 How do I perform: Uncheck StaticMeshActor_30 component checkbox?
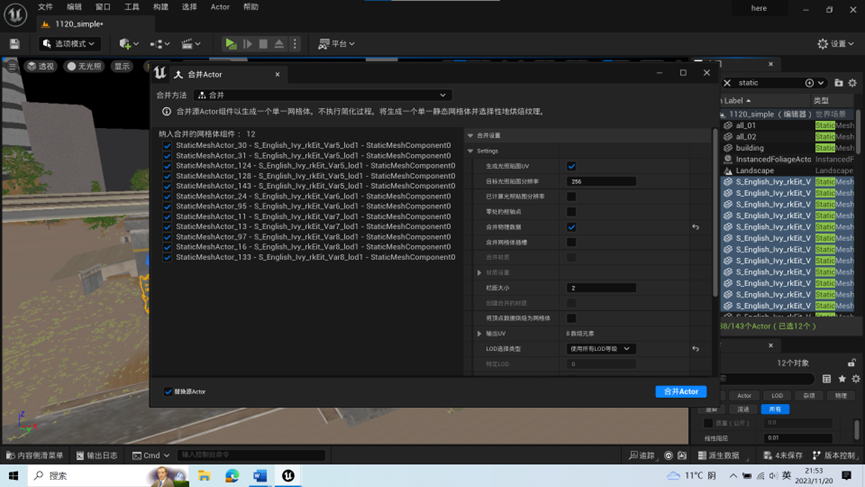(x=167, y=146)
